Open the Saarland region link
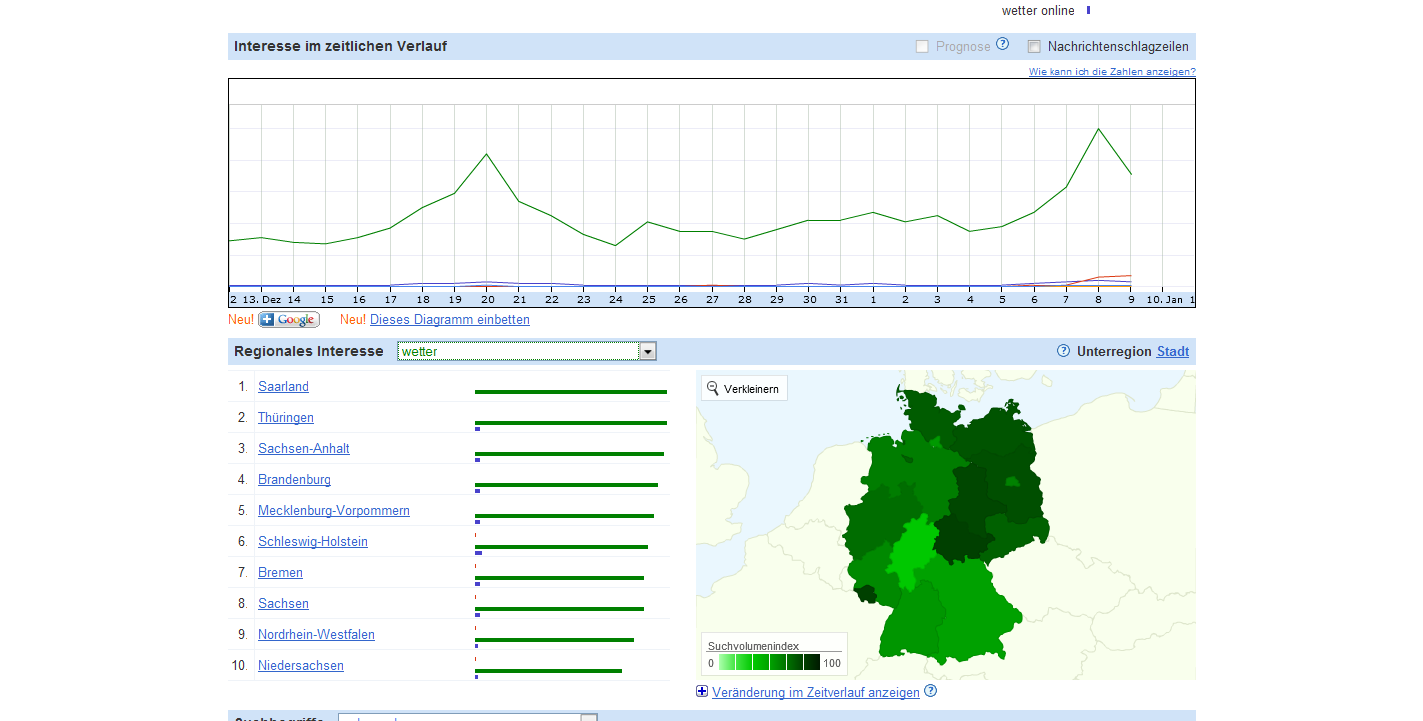The image size is (1423, 721). point(283,387)
